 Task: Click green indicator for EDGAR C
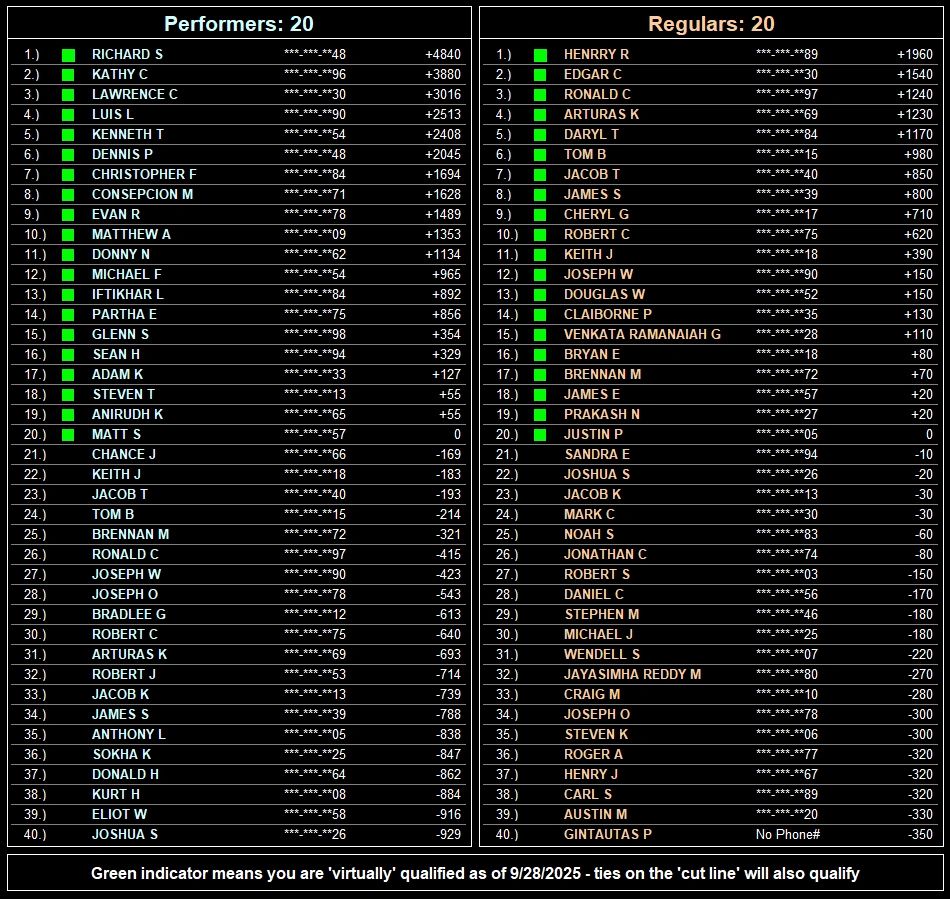[x=540, y=75]
